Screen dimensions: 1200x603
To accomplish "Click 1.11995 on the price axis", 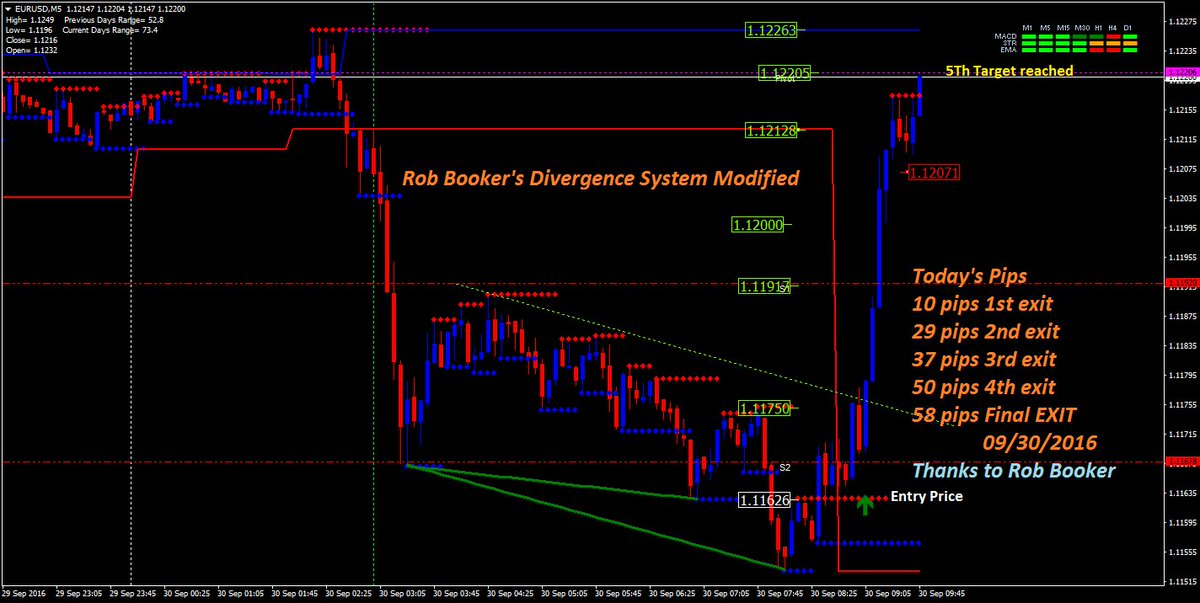I will [1182, 227].
